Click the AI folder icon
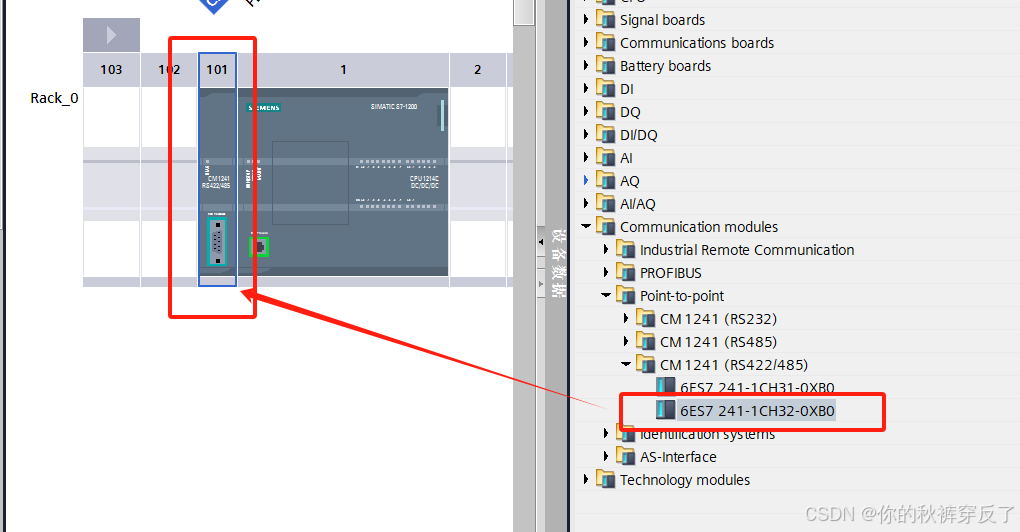Viewport: 1020px width, 532px height. pyautogui.click(x=605, y=157)
